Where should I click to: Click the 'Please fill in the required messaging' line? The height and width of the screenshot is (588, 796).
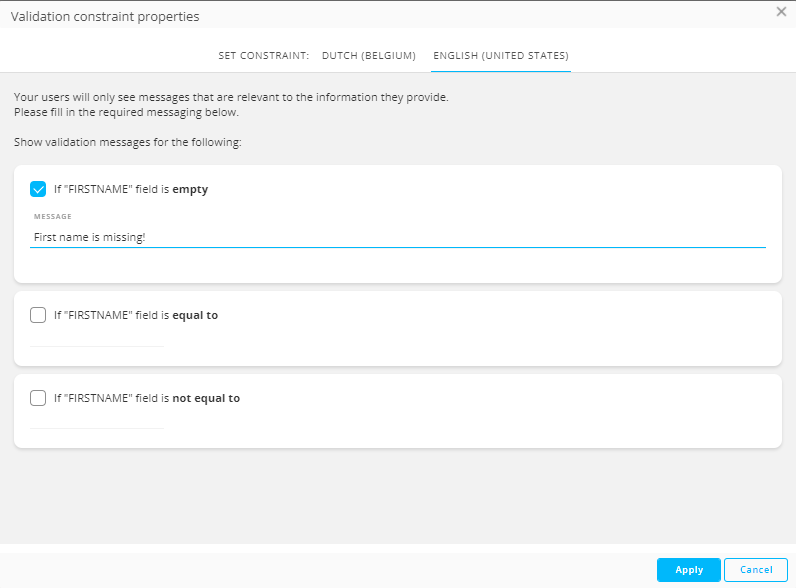click(x=126, y=112)
